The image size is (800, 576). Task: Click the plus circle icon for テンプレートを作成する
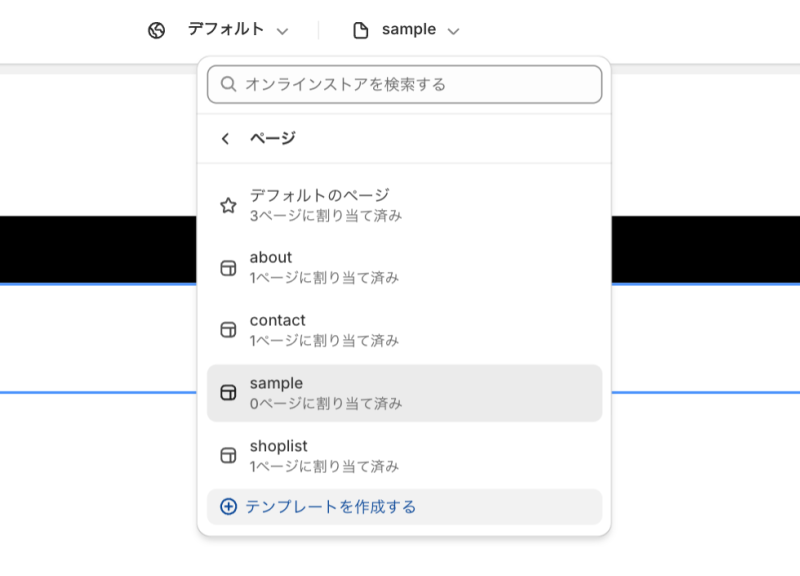(228, 507)
